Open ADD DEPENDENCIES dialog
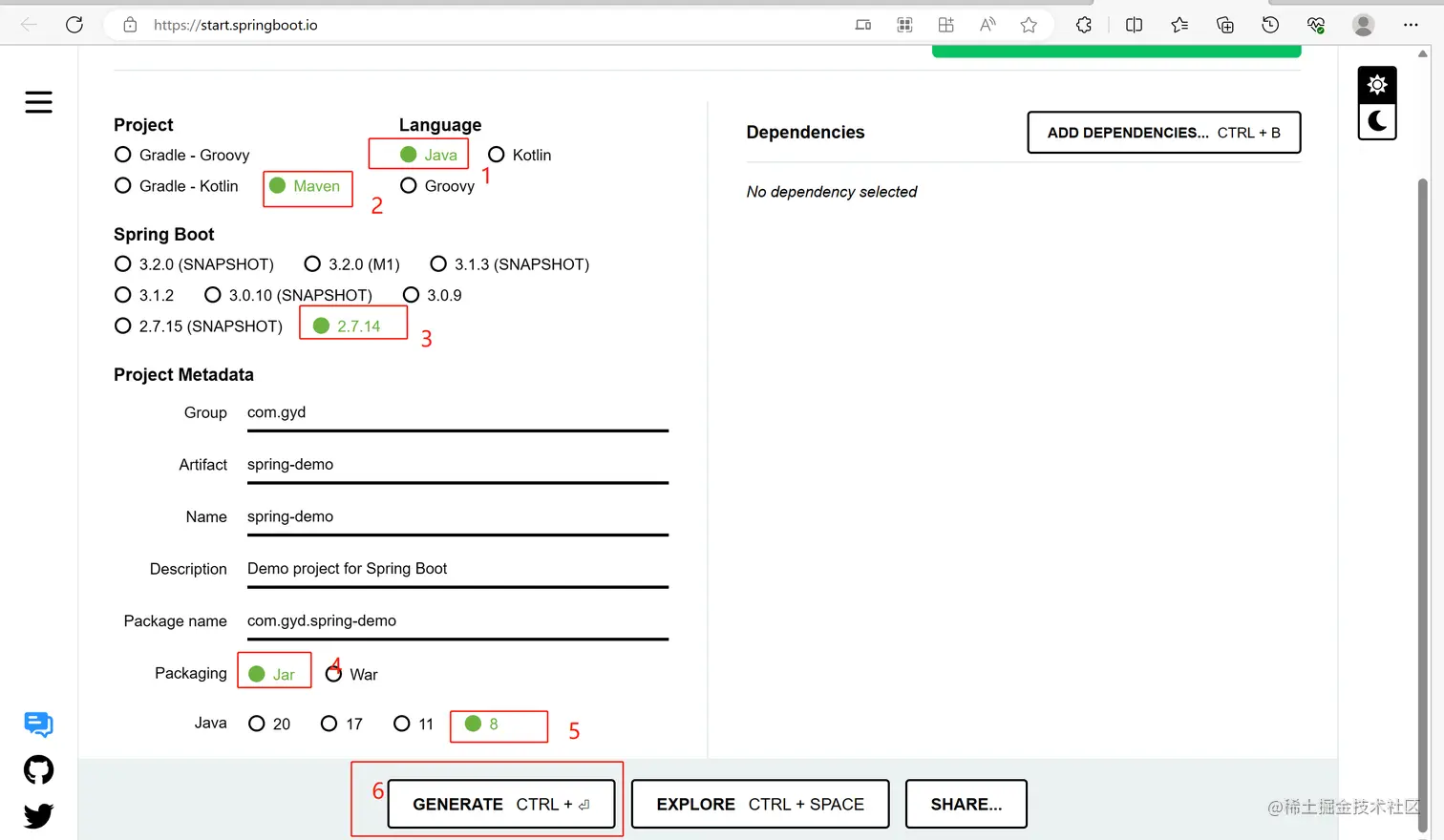Viewport: 1444px width, 840px height. (x=1164, y=133)
